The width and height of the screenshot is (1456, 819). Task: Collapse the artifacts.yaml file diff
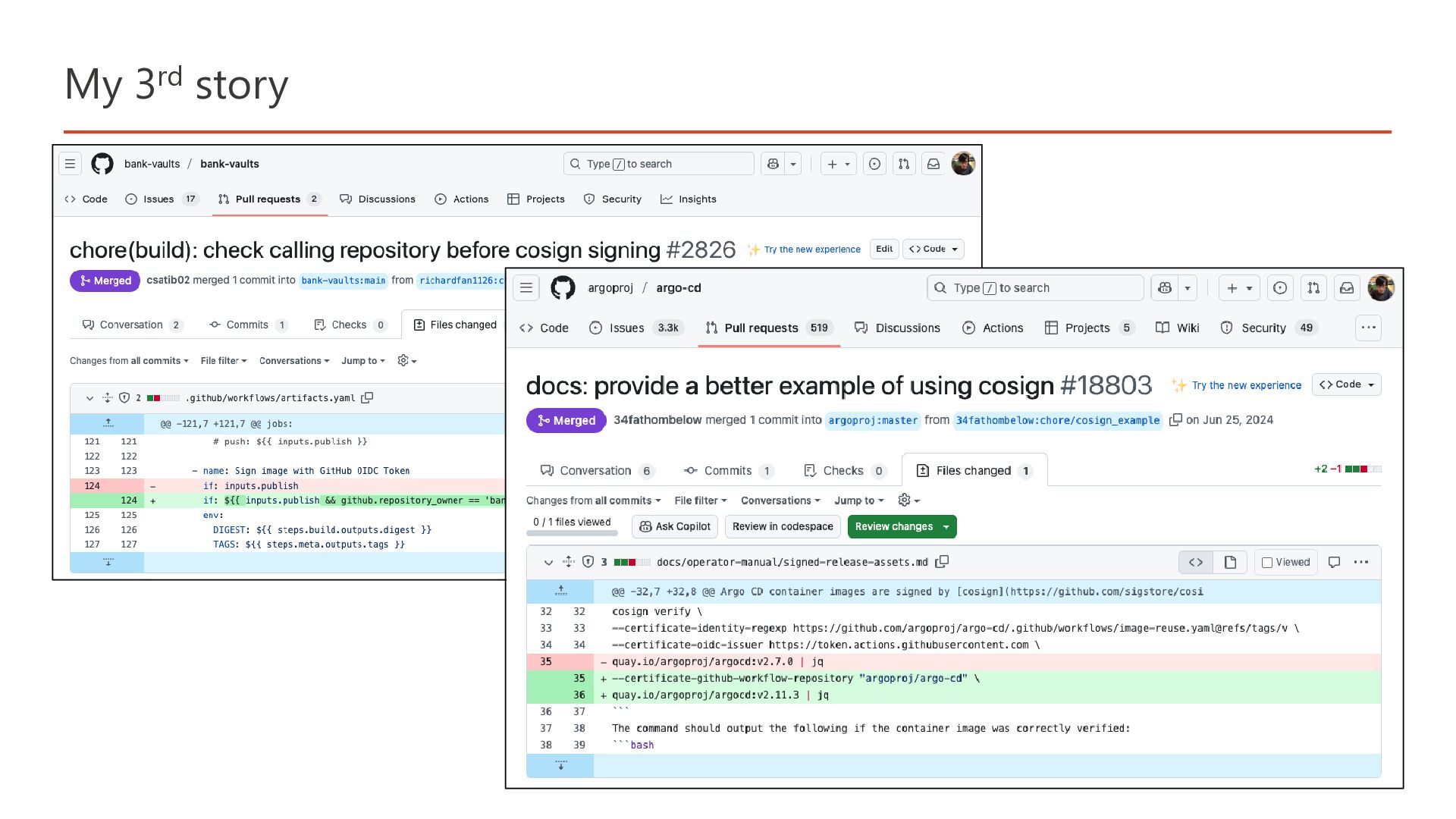click(89, 397)
